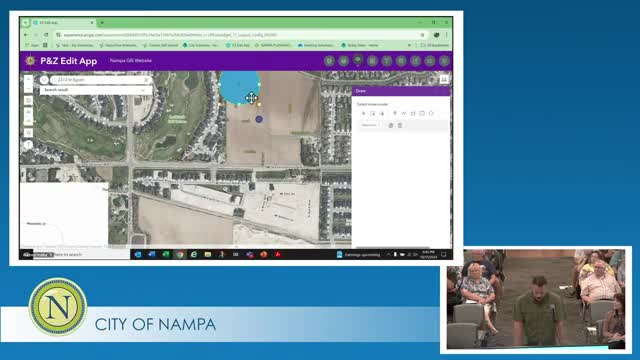Click the Nampa GIS Website header link
This screenshot has width=640, height=360.
(x=131, y=60)
